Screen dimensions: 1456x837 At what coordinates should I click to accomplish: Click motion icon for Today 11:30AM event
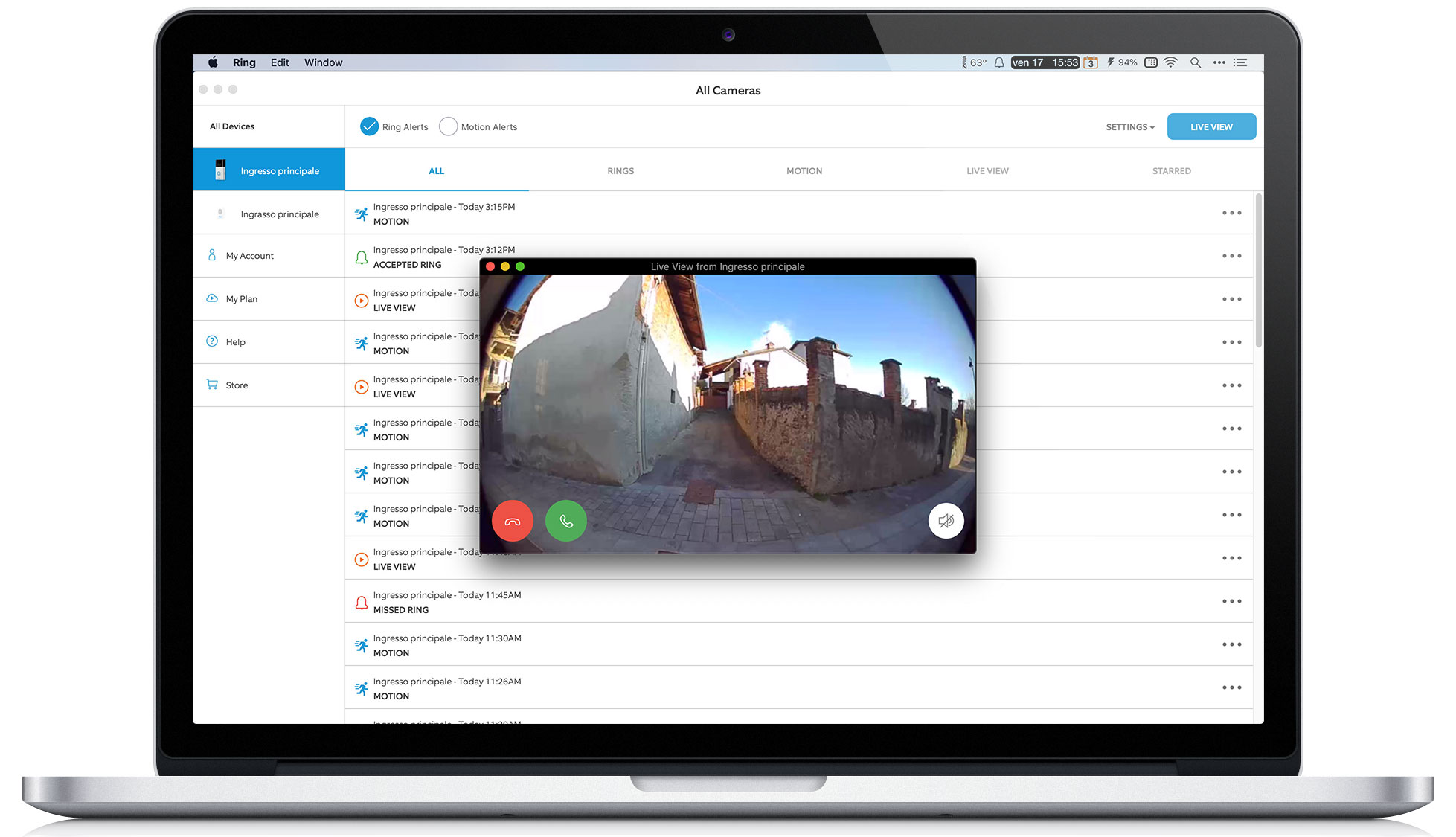pos(361,646)
